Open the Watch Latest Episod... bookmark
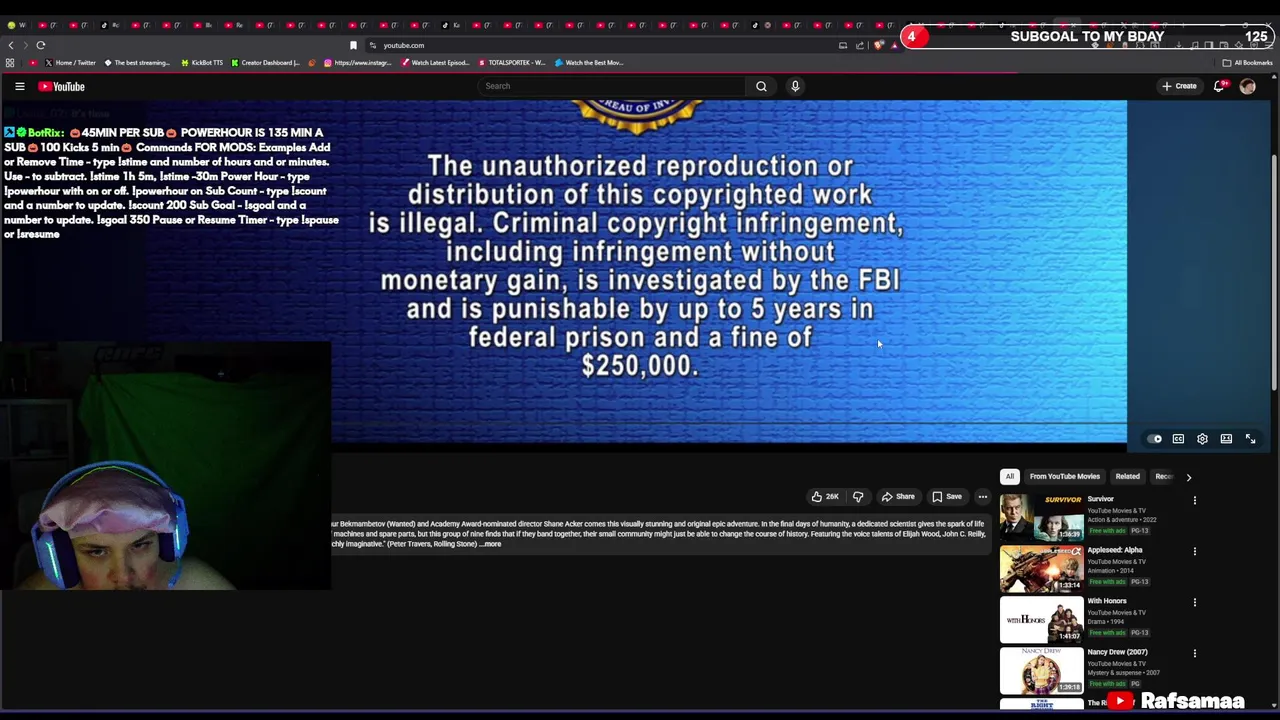Screen dimensions: 1280x720 click(x=435, y=63)
